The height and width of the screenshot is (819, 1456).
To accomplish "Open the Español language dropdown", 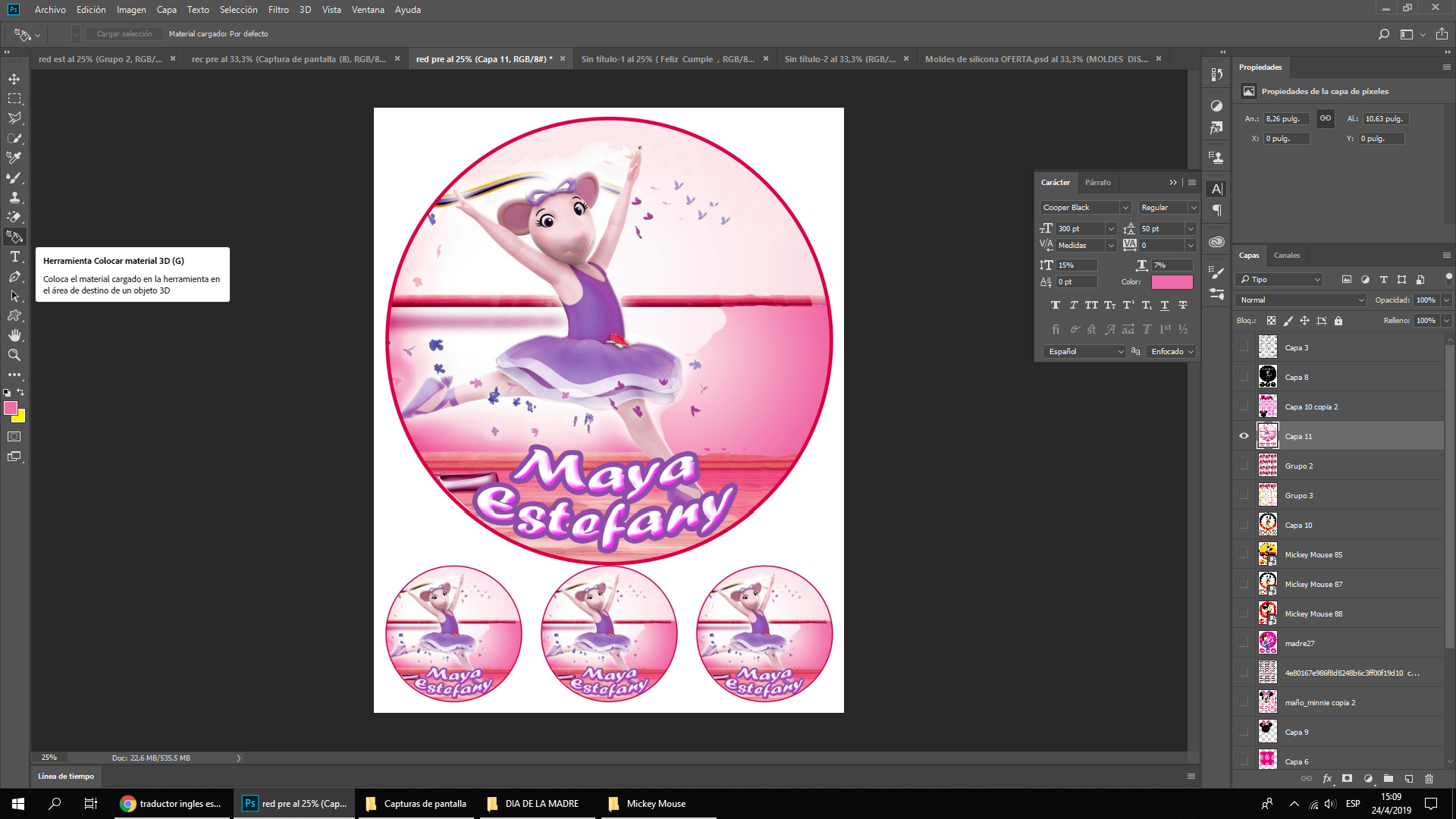I will click(x=1084, y=352).
